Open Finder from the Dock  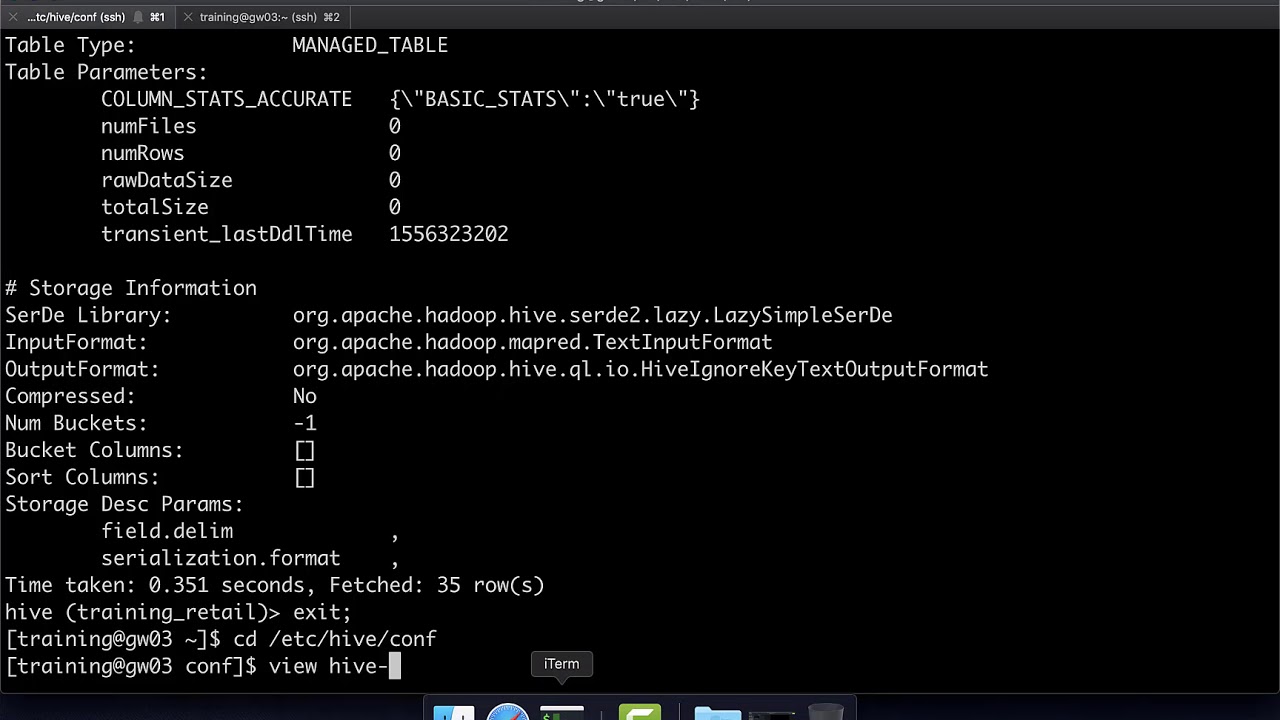pos(453,713)
